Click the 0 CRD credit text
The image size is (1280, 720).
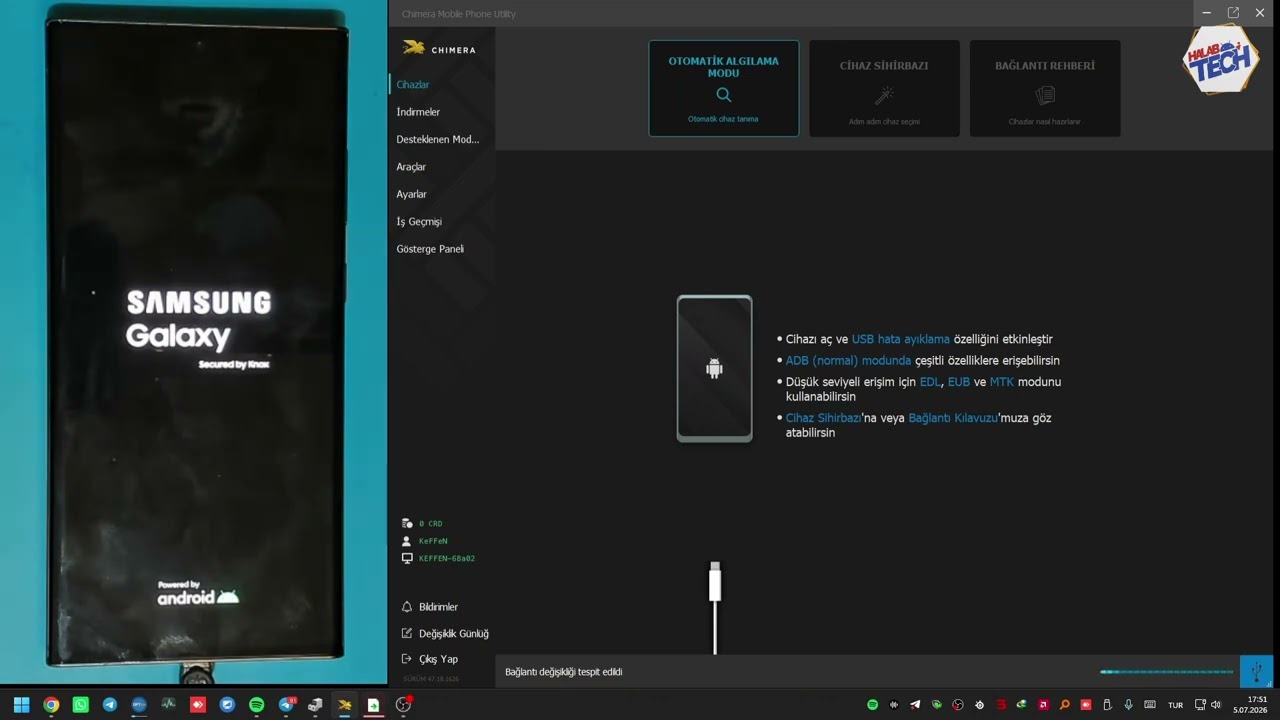[431, 523]
